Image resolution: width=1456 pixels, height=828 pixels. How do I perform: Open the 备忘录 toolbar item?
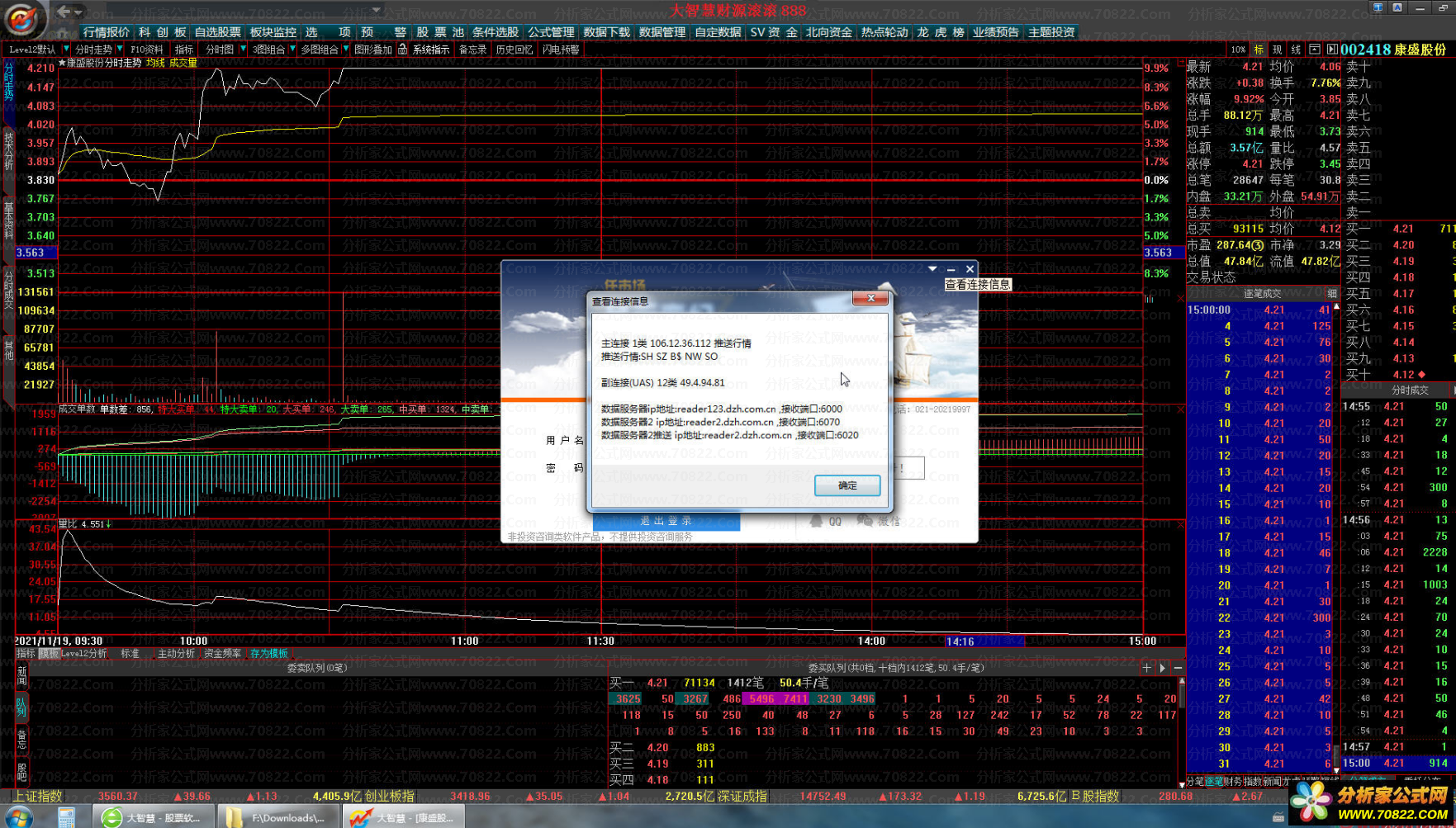click(472, 50)
